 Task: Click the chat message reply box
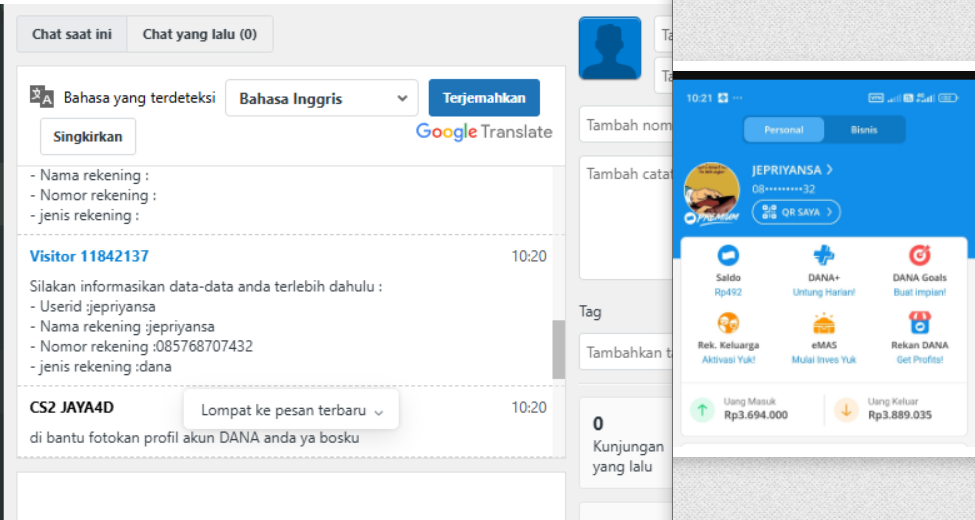(x=291, y=496)
